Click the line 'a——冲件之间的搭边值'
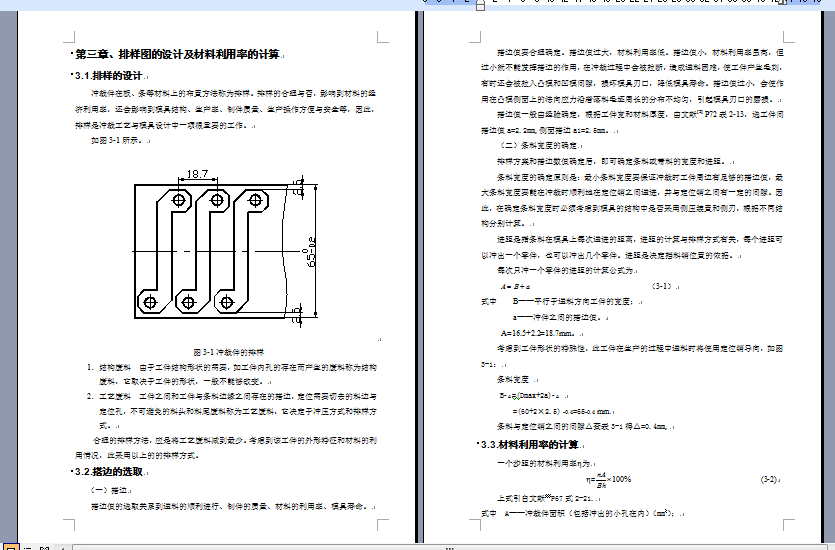 coord(557,317)
